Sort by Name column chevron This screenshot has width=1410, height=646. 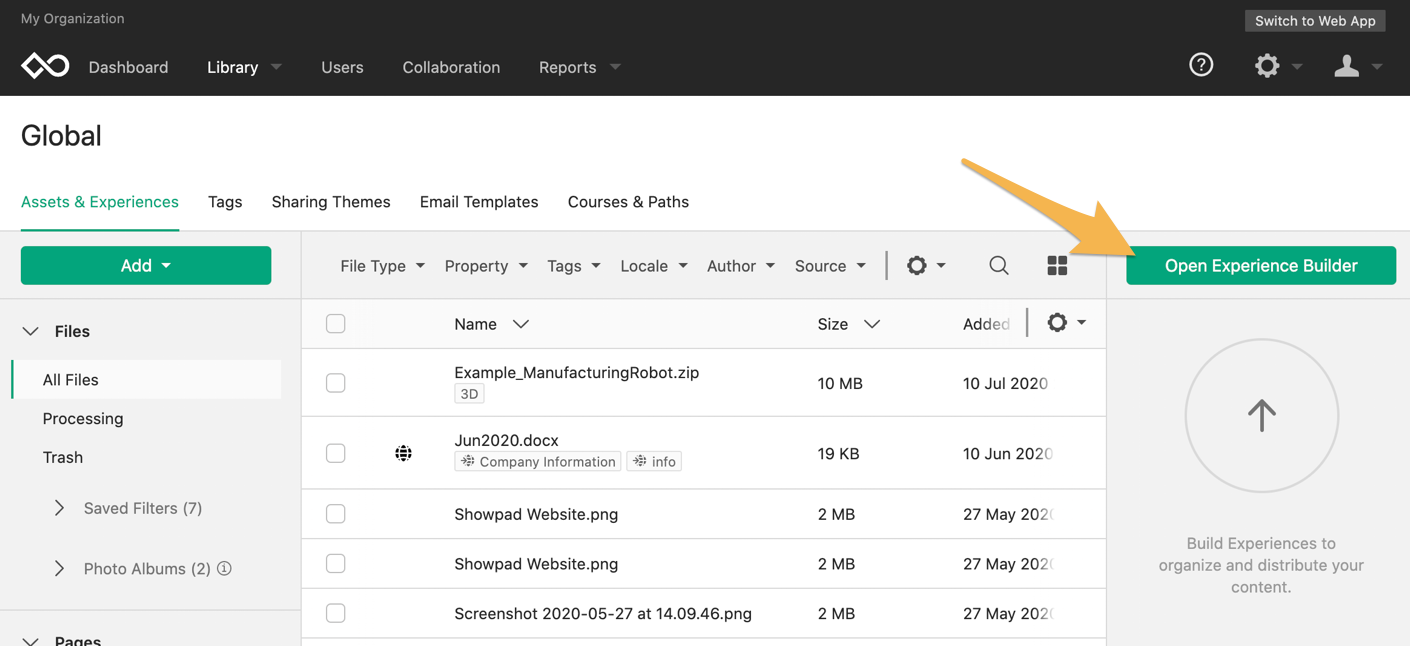(x=521, y=324)
